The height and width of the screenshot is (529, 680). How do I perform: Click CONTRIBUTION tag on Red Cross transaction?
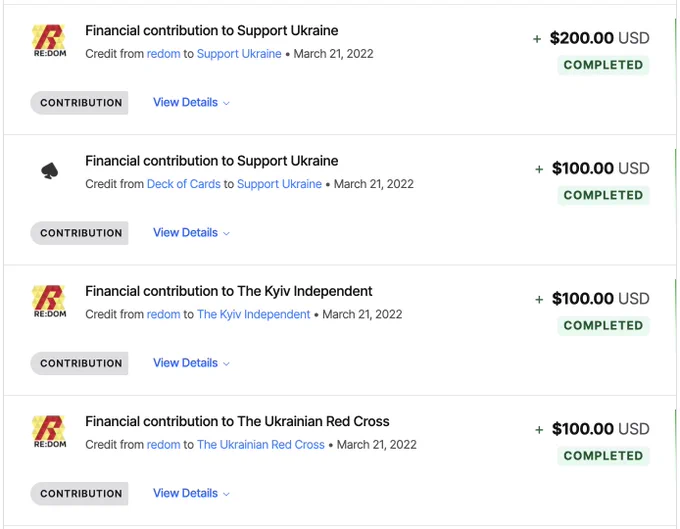pos(79,493)
